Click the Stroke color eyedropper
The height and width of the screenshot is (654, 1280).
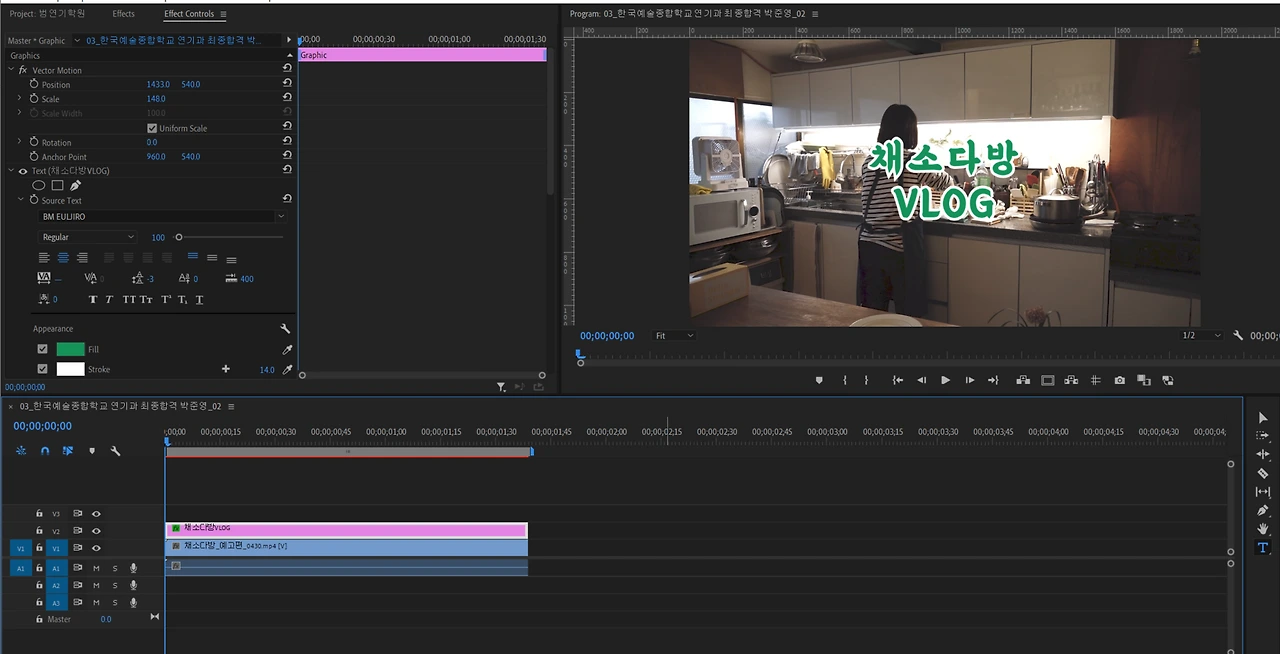287,370
